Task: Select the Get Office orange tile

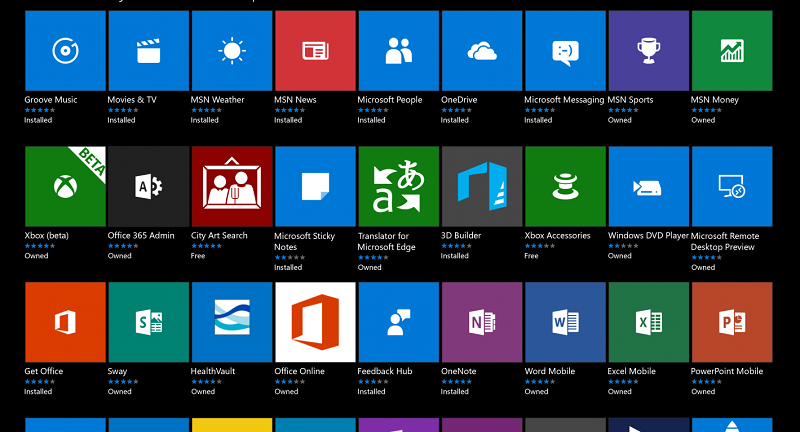Action: [x=65, y=321]
